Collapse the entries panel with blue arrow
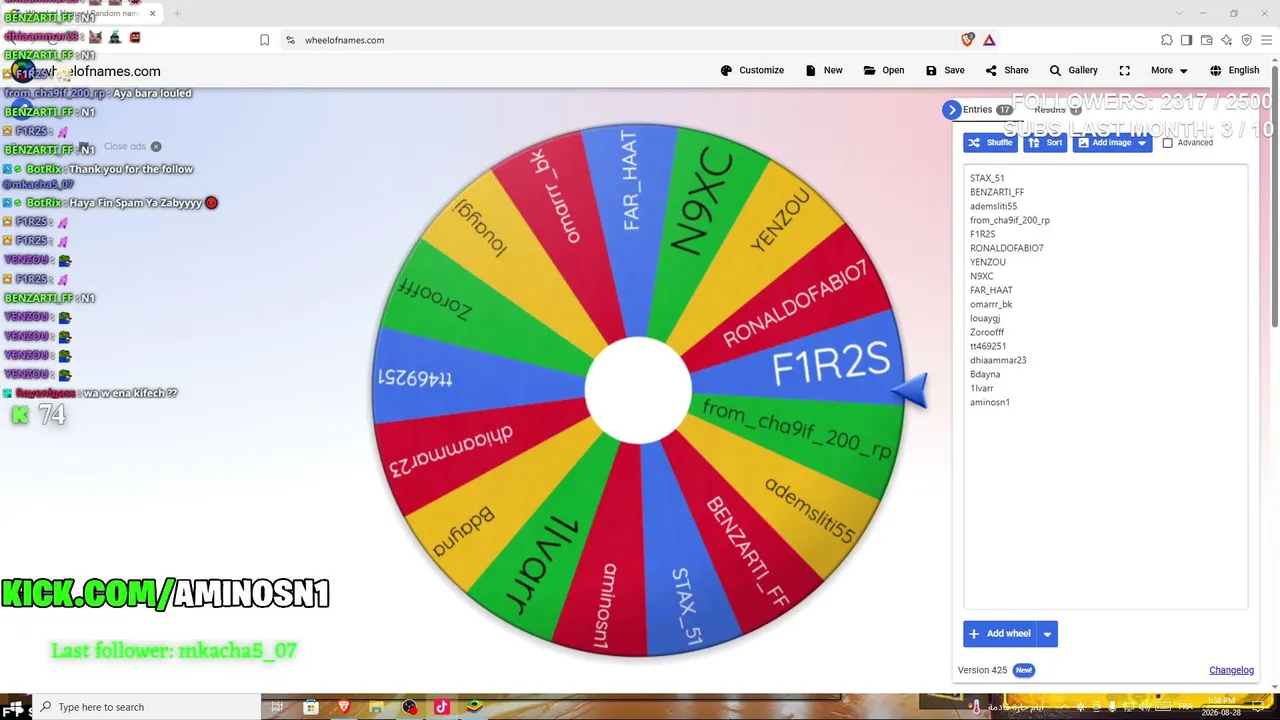The width and height of the screenshot is (1280, 720). point(951,110)
